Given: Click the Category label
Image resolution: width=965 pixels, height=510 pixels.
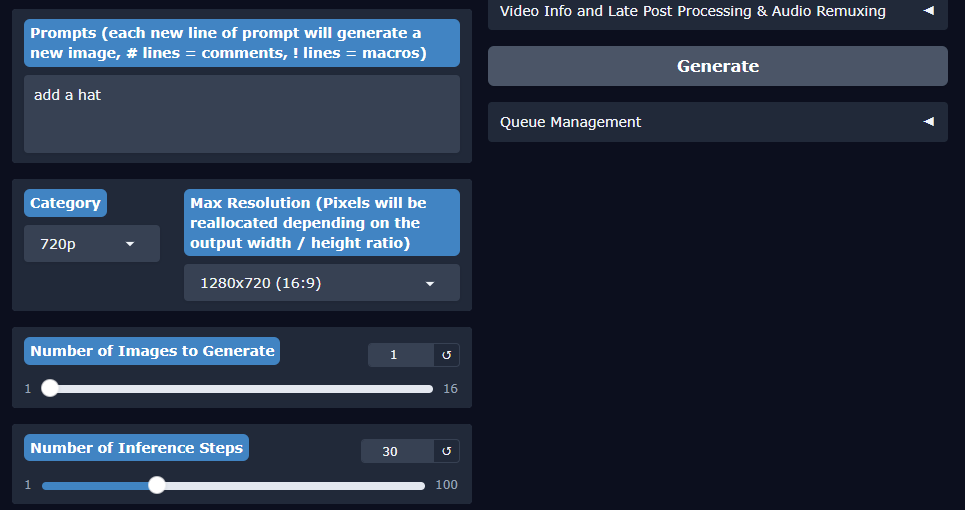Looking at the screenshot, I should pos(65,203).
